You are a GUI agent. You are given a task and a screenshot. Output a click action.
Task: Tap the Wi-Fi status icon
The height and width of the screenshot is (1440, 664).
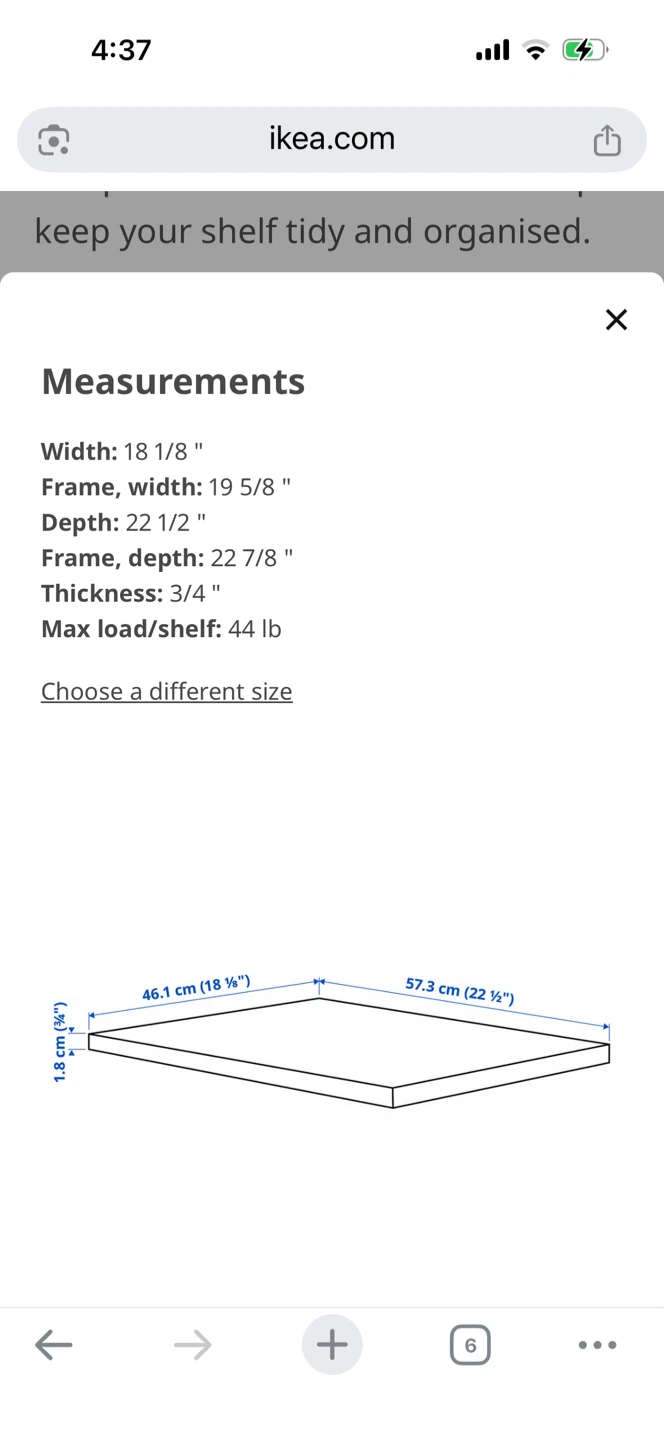coord(537,50)
